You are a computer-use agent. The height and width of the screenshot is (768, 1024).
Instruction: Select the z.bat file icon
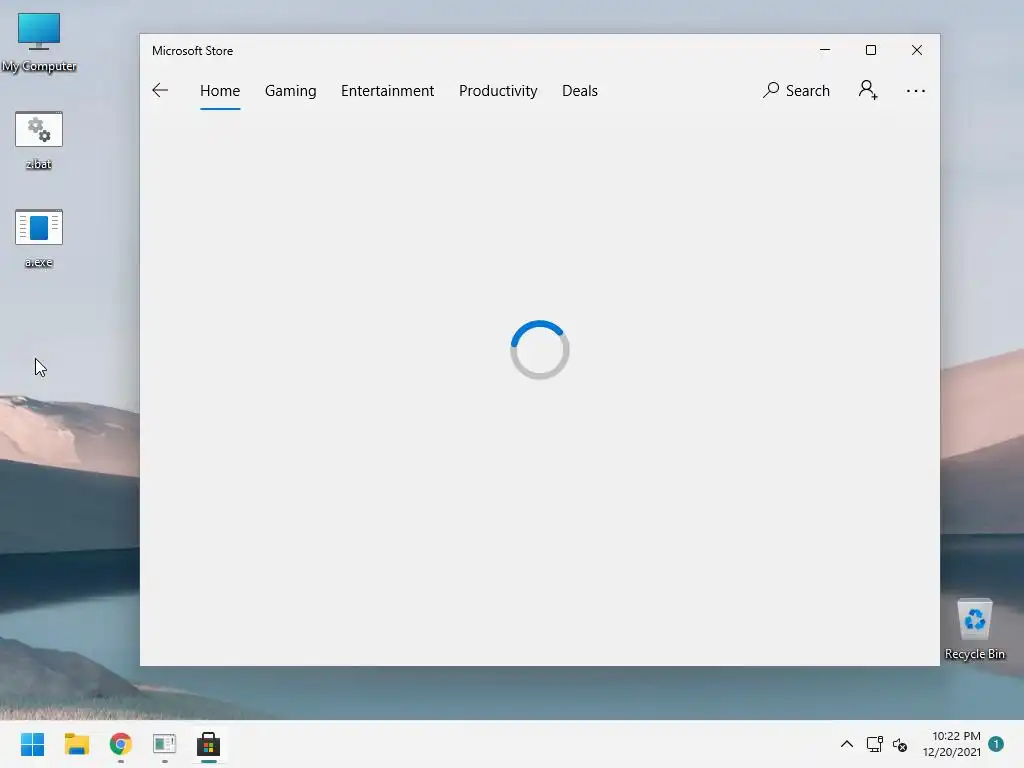click(x=39, y=140)
